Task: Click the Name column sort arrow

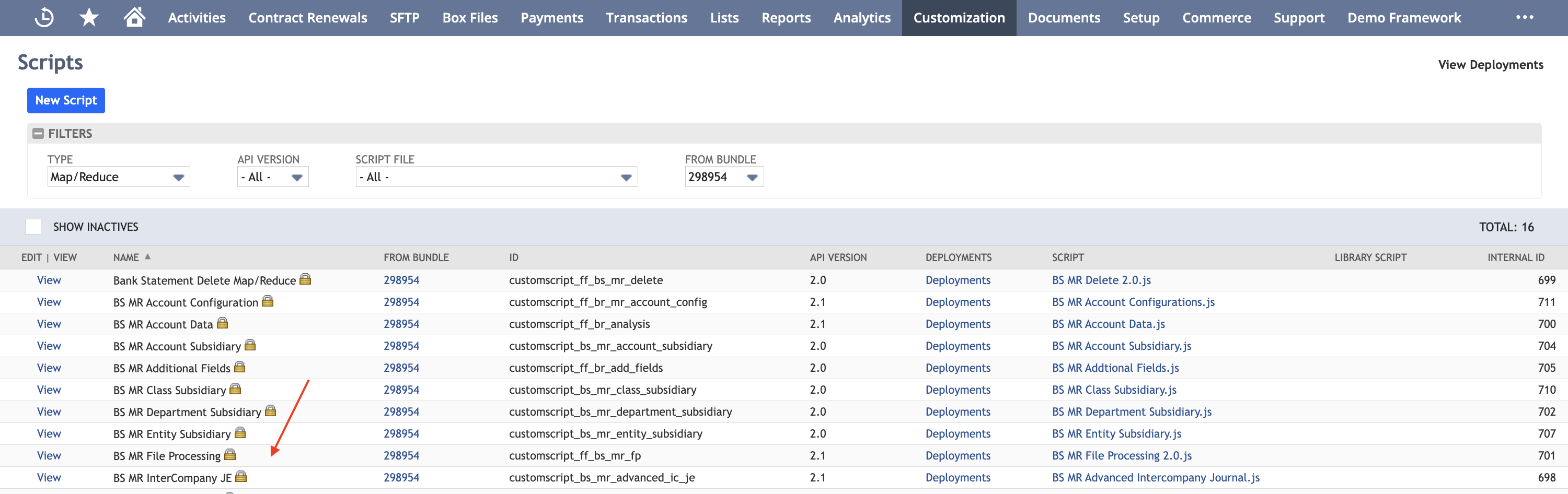Action: pos(147,257)
